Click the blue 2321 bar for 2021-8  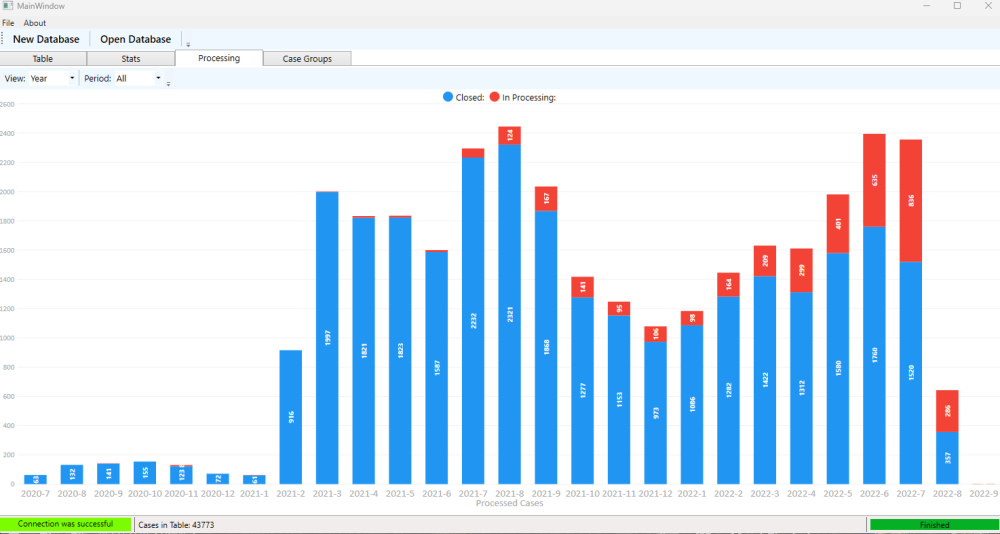pos(510,314)
